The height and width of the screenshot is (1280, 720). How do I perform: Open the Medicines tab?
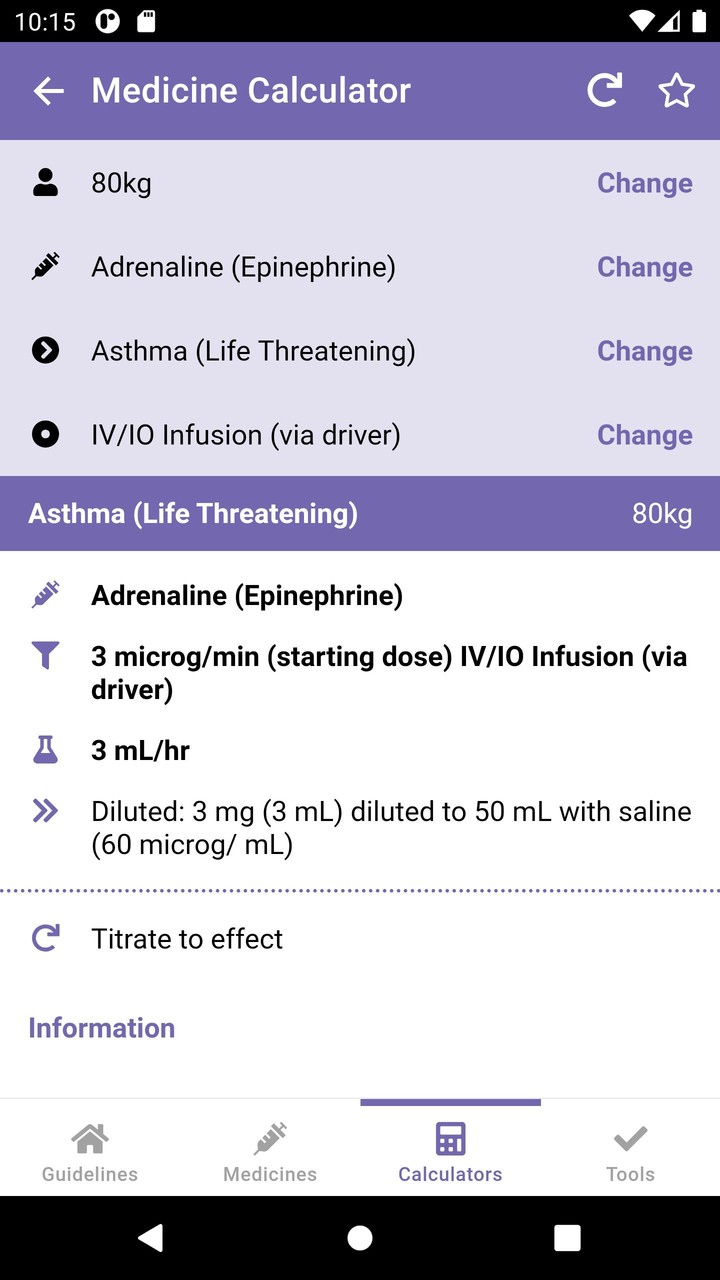(x=269, y=1148)
